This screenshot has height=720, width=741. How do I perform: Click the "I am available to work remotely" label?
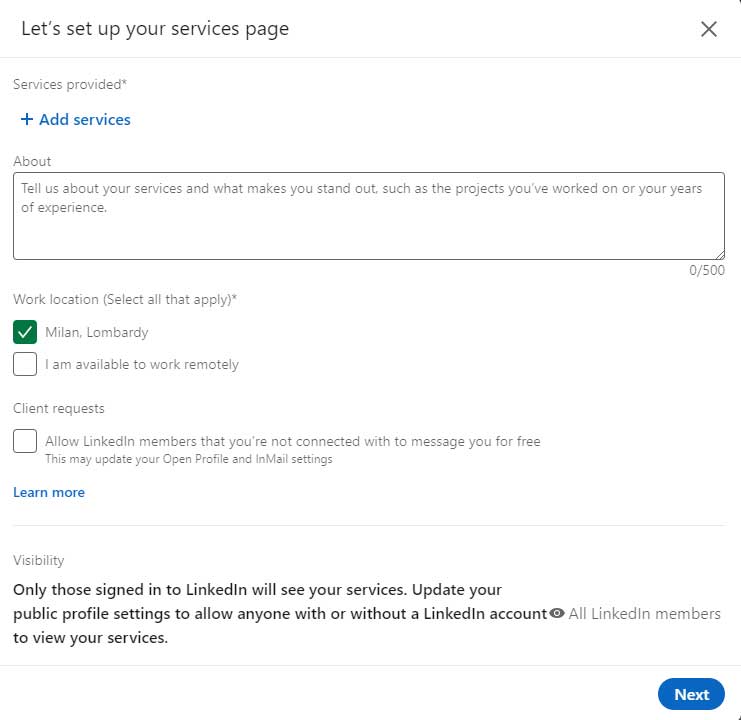click(x=142, y=365)
